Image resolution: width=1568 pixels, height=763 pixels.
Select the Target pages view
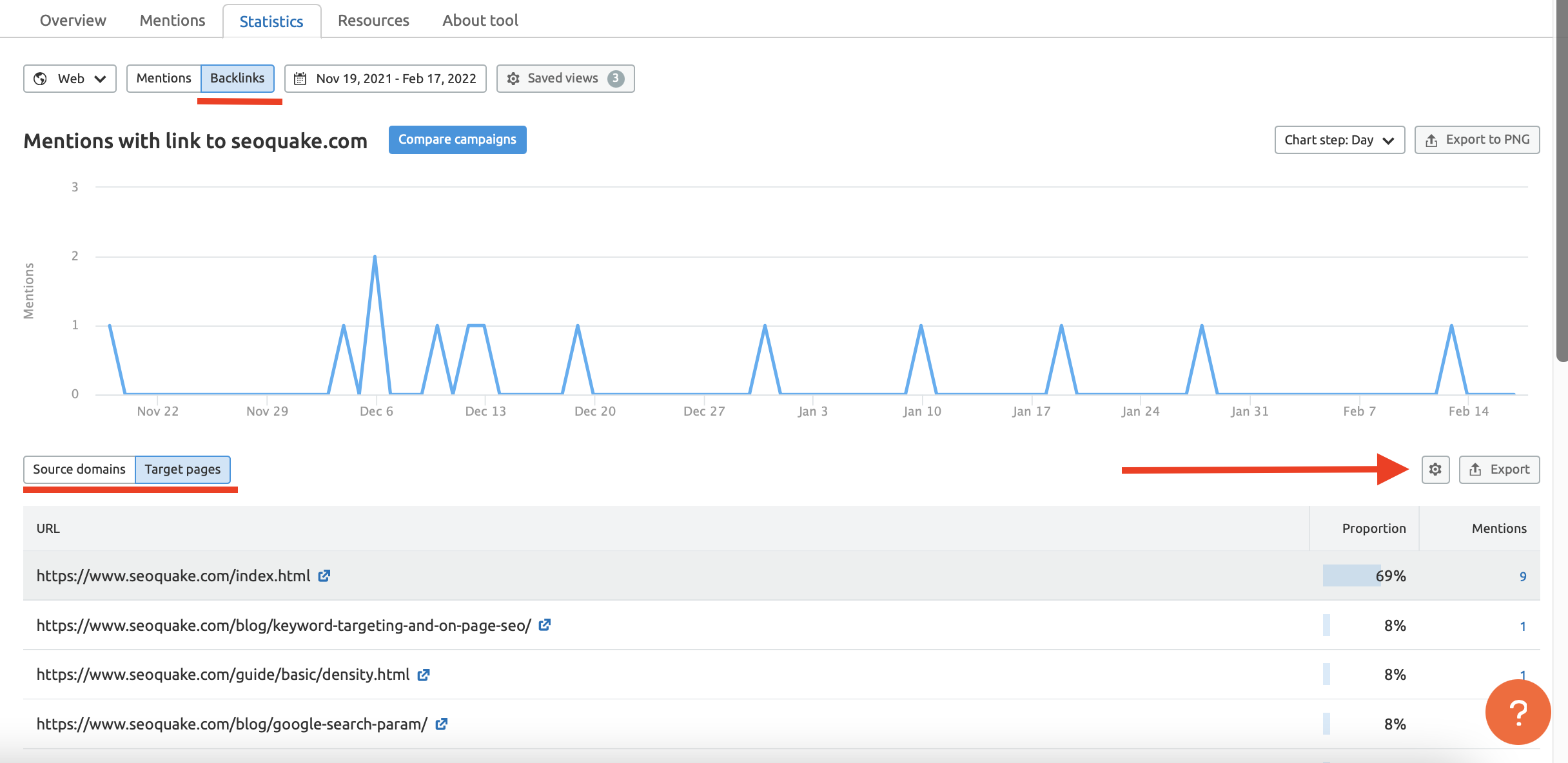coord(182,470)
